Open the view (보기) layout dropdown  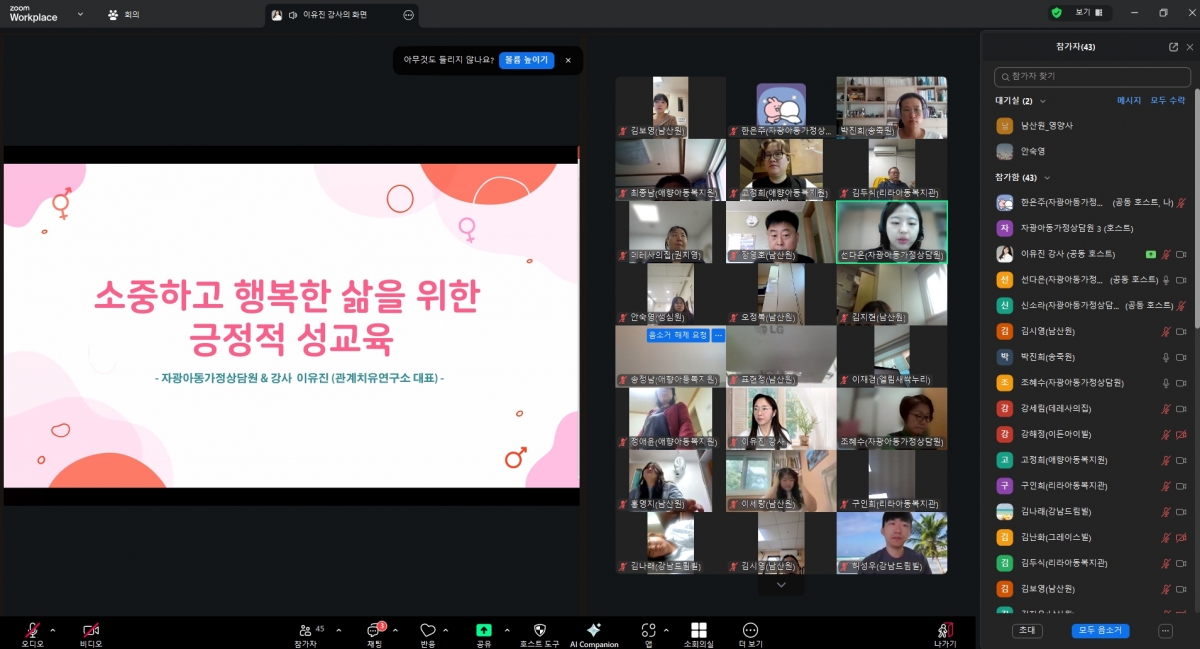click(x=1088, y=13)
